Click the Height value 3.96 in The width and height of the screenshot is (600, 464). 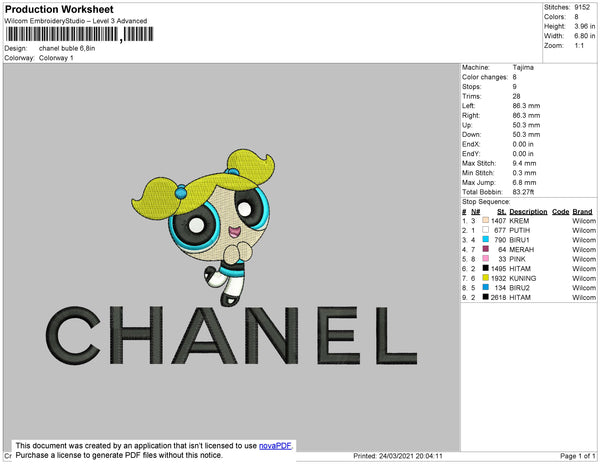[584, 26]
